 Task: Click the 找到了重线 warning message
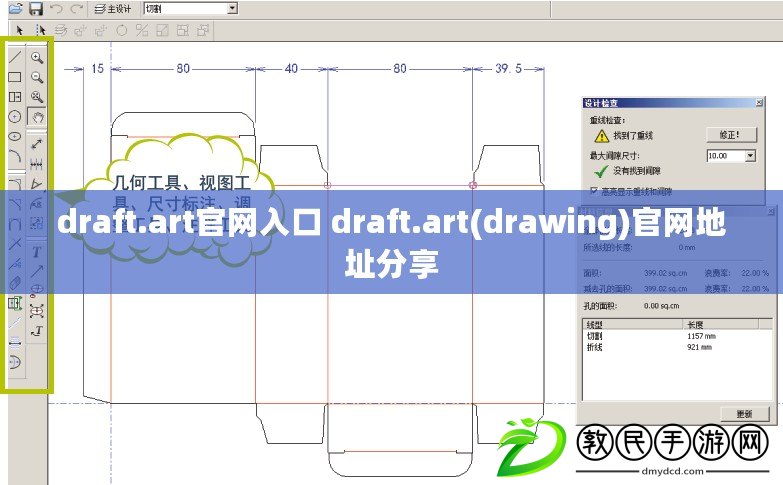tap(633, 135)
